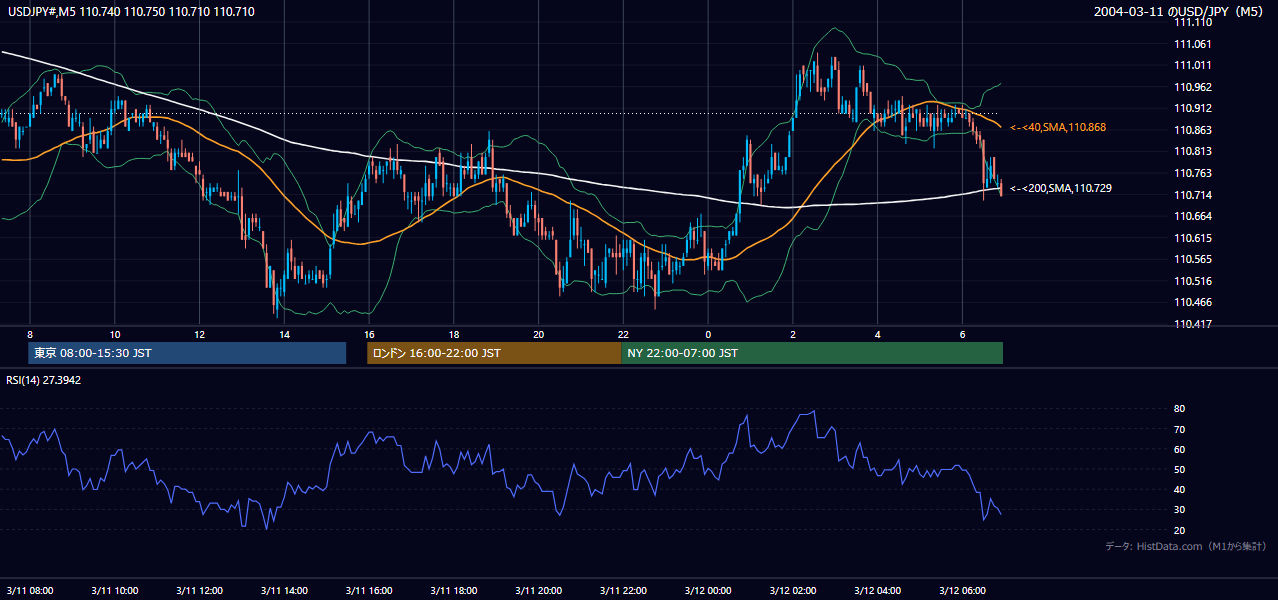1278x600 pixels.
Task: Click hour label 0 under price chart
Action: [708, 334]
